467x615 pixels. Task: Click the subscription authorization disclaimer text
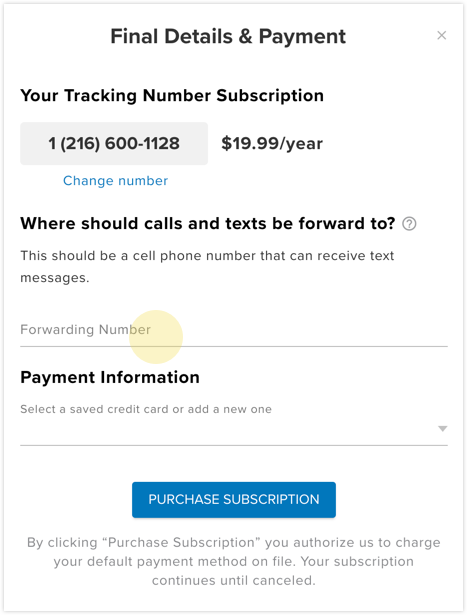(234, 561)
